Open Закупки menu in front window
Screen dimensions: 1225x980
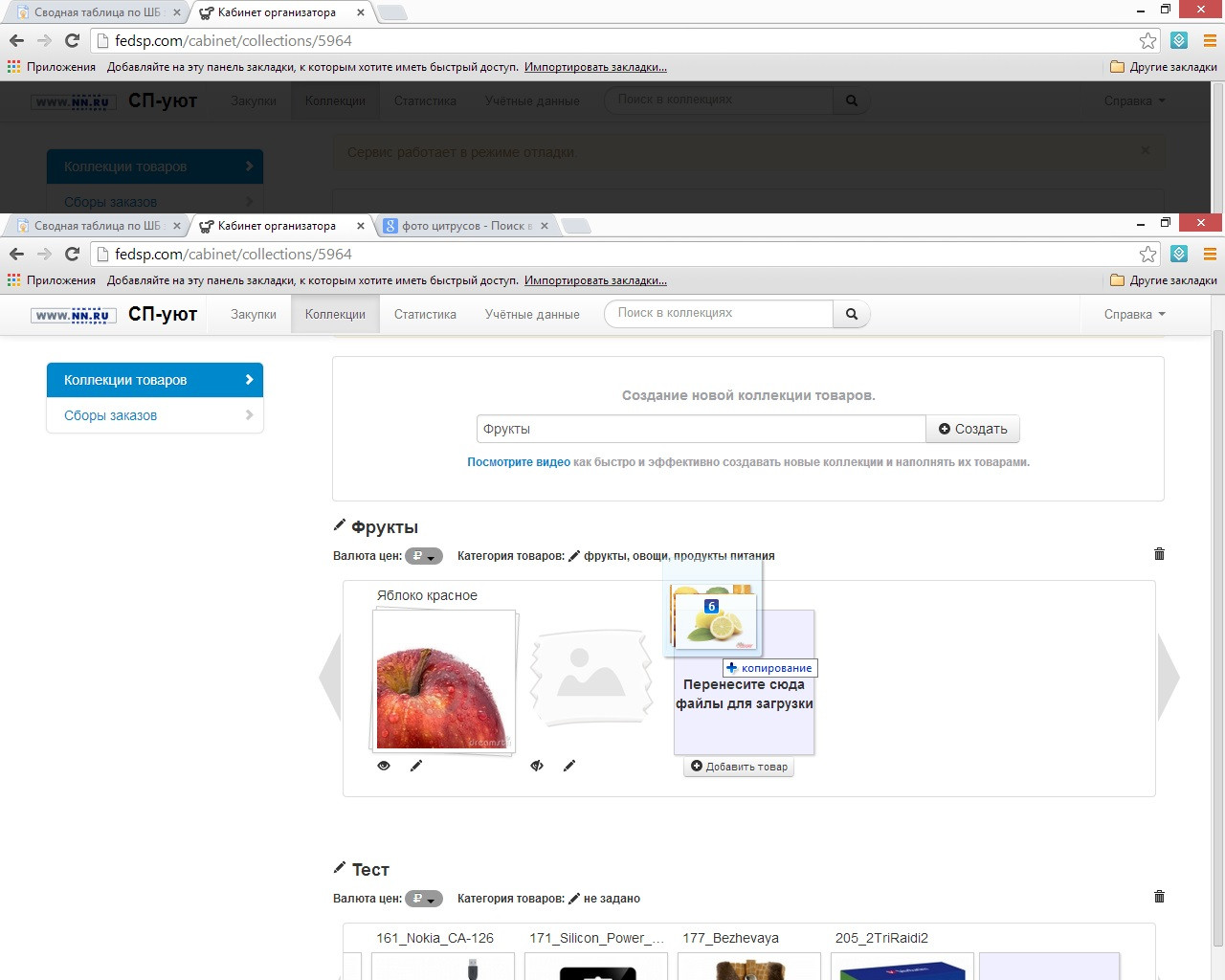point(254,314)
